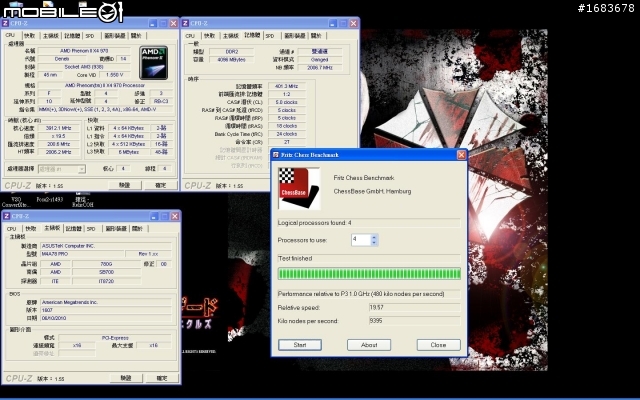Select the CPU tab in the memory CPU-Z window
This screenshot has width=640, height=400.
tap(190, 36)
